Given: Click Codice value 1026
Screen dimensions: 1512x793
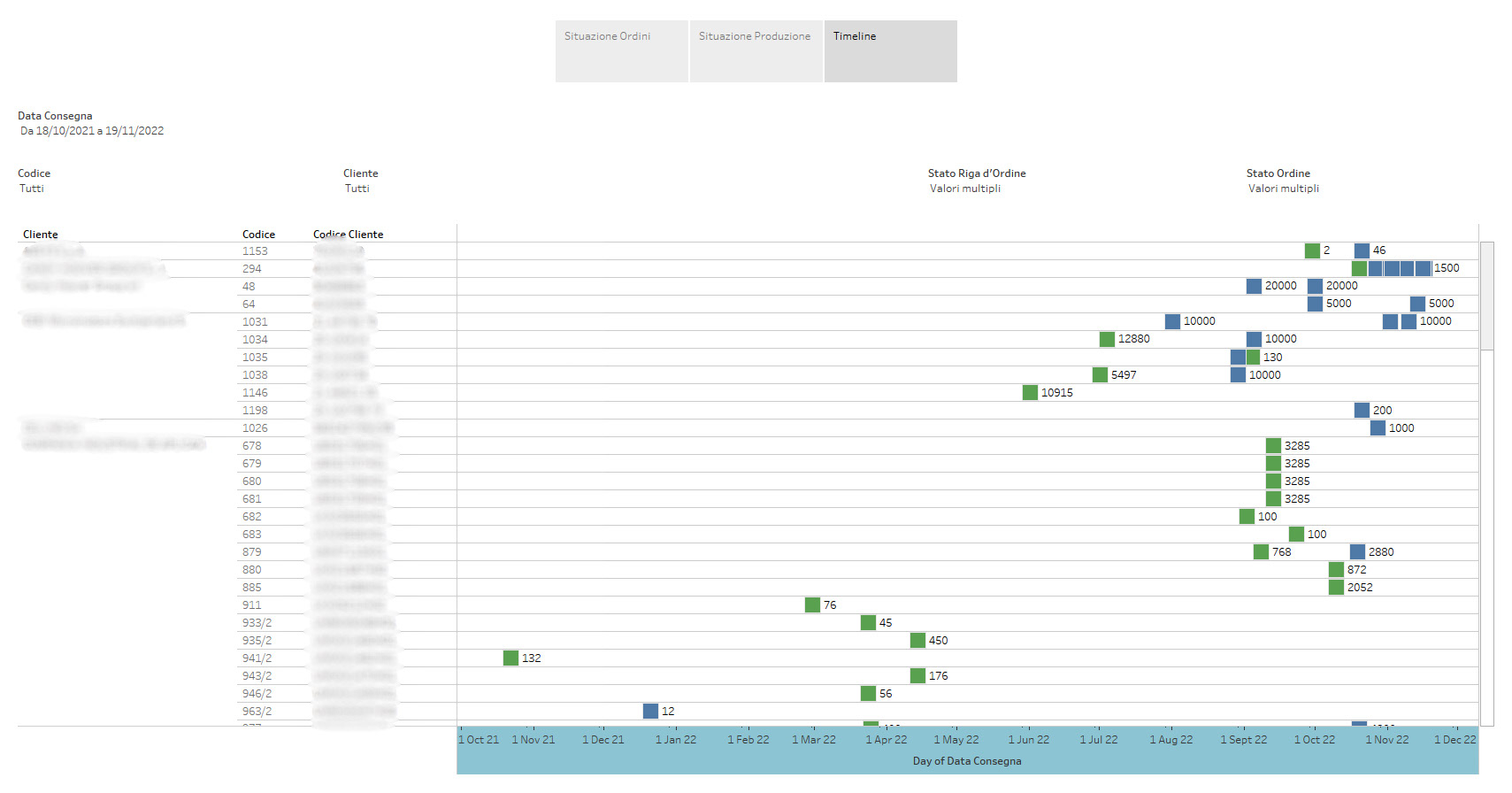Looking at the screenshot, I should click(x=255, y=428).
